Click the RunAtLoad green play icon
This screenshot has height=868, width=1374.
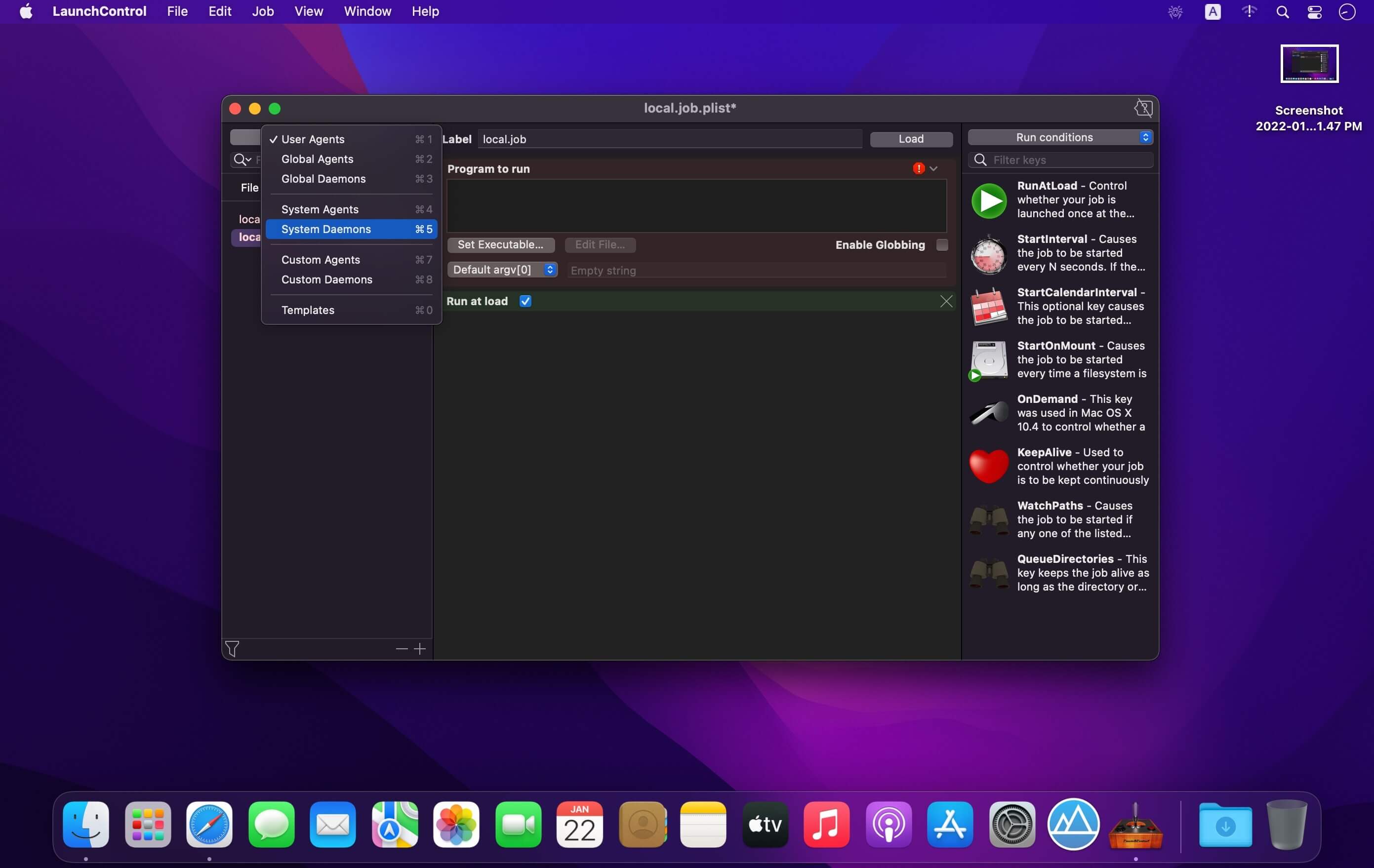(989, 200)
